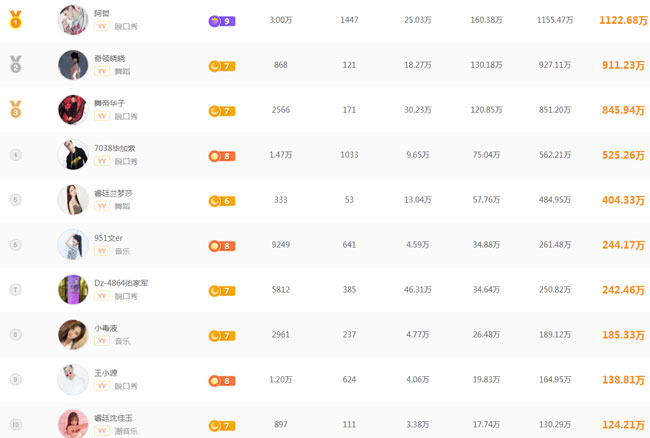Click the silver rank 2 medal icon
This screenshot has width=650, height=438.
pos(15,64)
